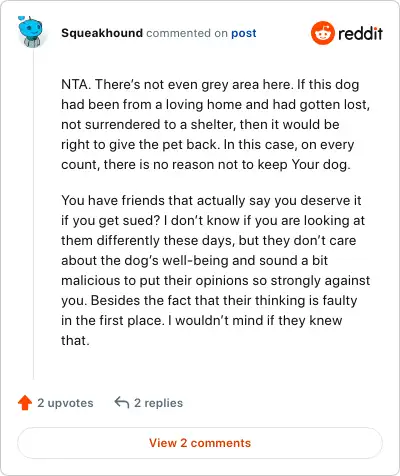Click the orange upvote arrow icon
The width and height of the screenshot is (400, 476).
point(25,403)
